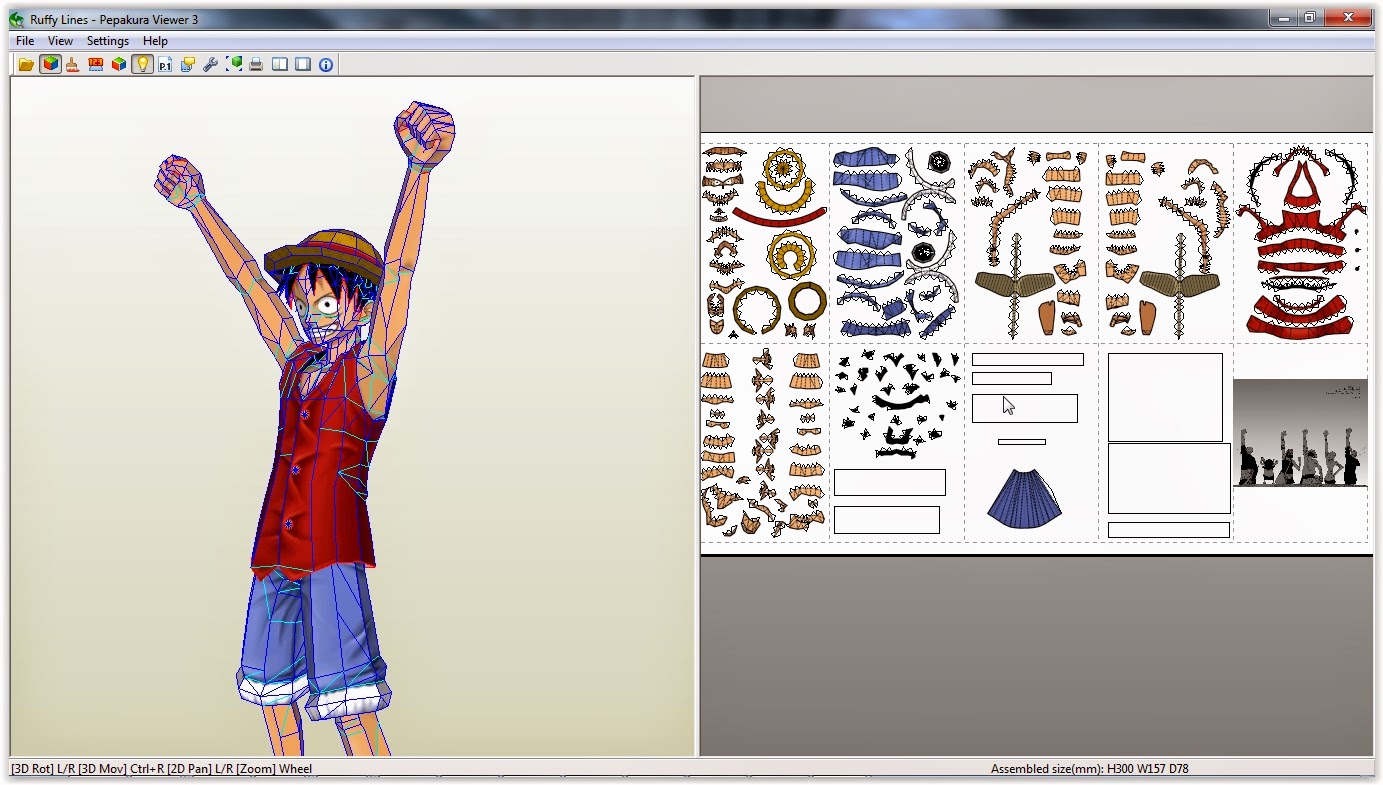Screen dimensions: 1383x785
Task: Open the File menu
Action: click(x=23, y=41)
